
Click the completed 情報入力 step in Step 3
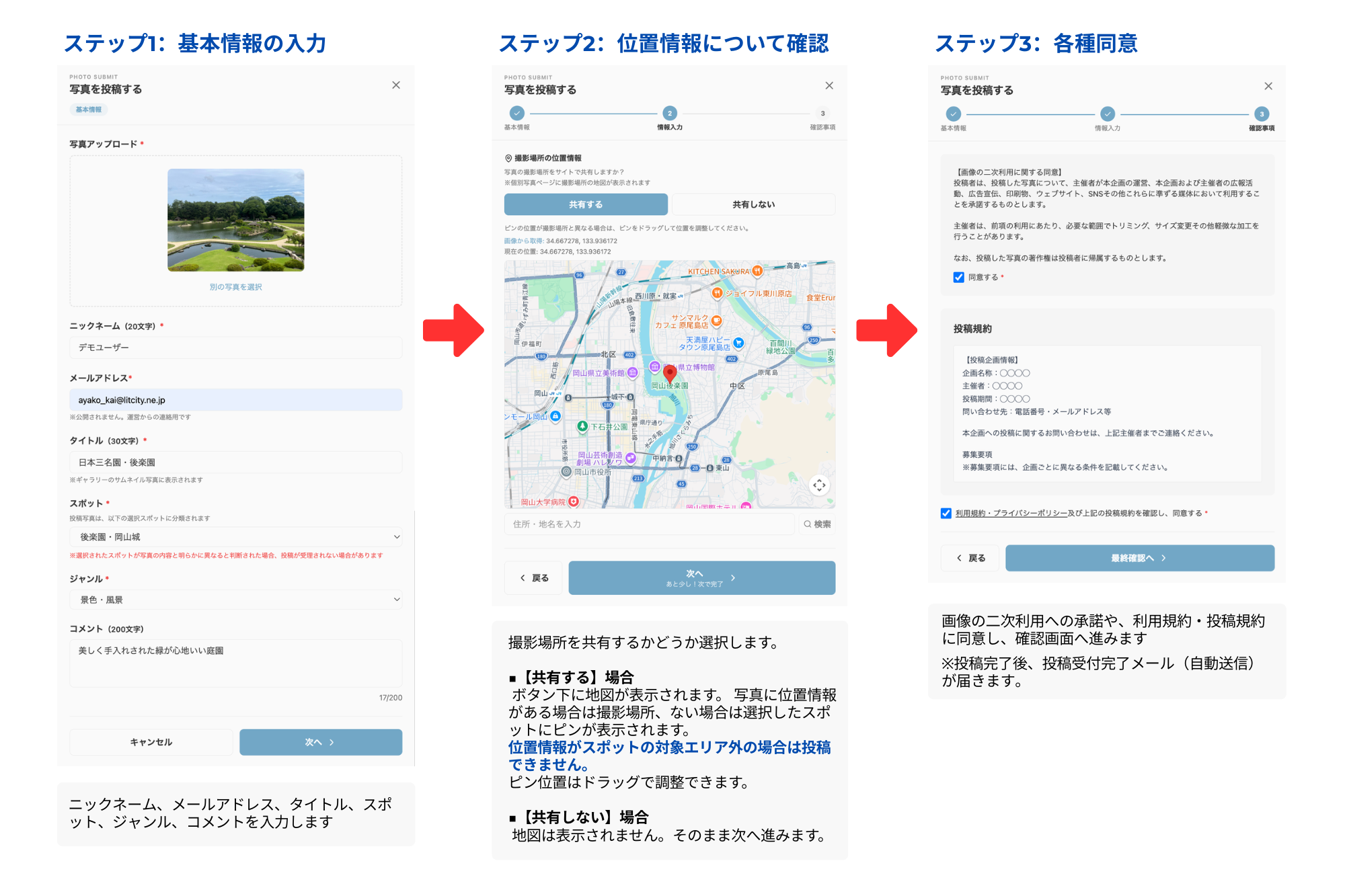(1108, 114)
